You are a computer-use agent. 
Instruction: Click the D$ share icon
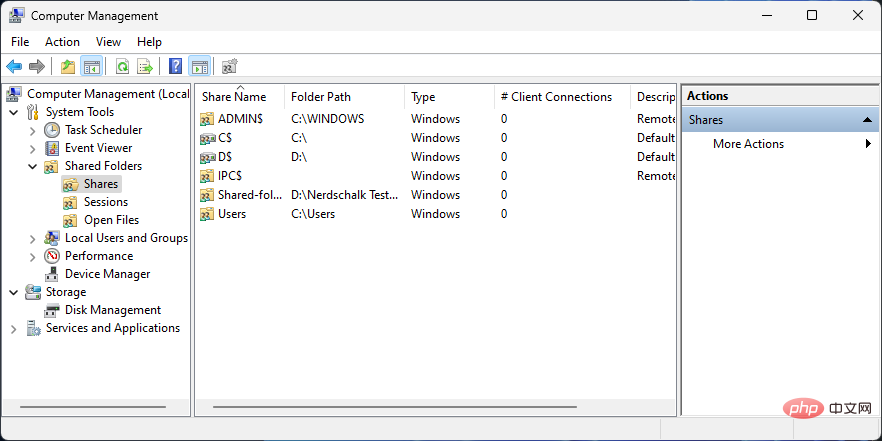click(208, 158)
